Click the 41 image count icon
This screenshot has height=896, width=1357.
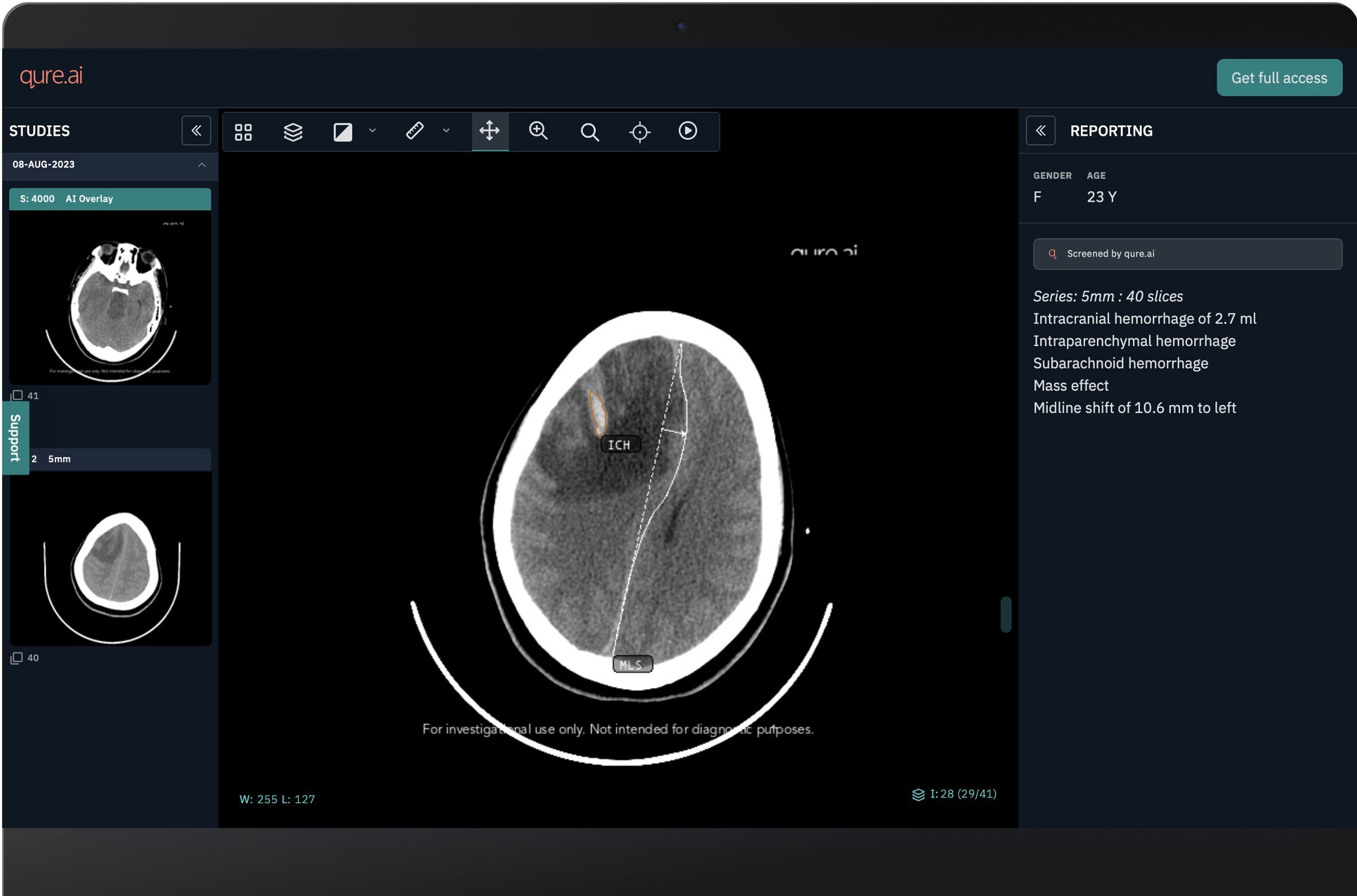17,395
